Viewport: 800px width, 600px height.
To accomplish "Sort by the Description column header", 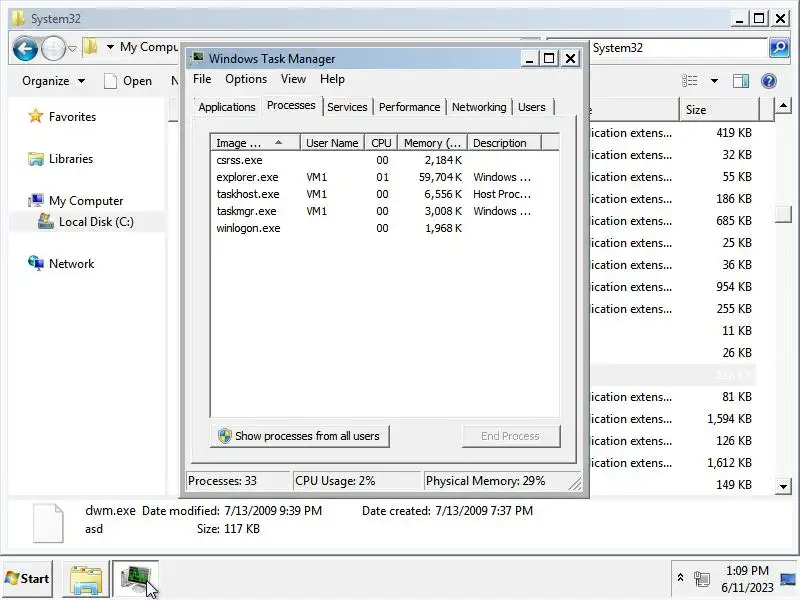I will pyautogui.click(x=504, y=143).
